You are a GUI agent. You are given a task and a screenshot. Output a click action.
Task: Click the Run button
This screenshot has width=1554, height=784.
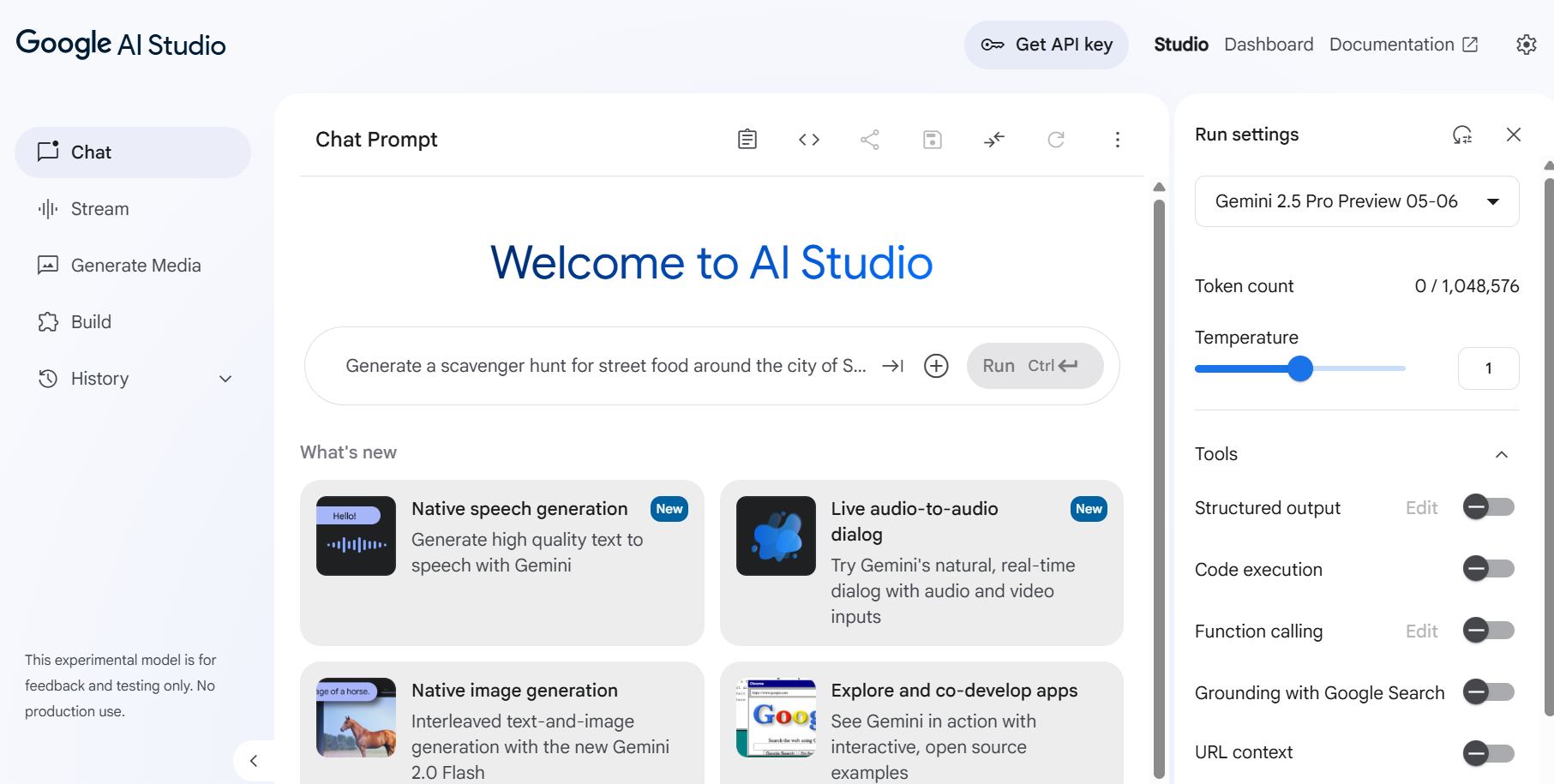[1035, 366]
